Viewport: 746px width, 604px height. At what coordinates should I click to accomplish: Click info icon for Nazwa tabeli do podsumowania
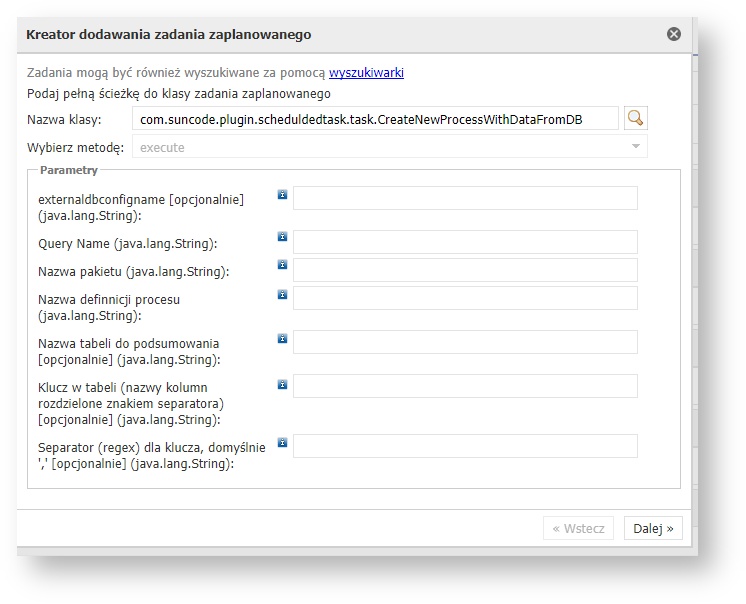[282, 338]
